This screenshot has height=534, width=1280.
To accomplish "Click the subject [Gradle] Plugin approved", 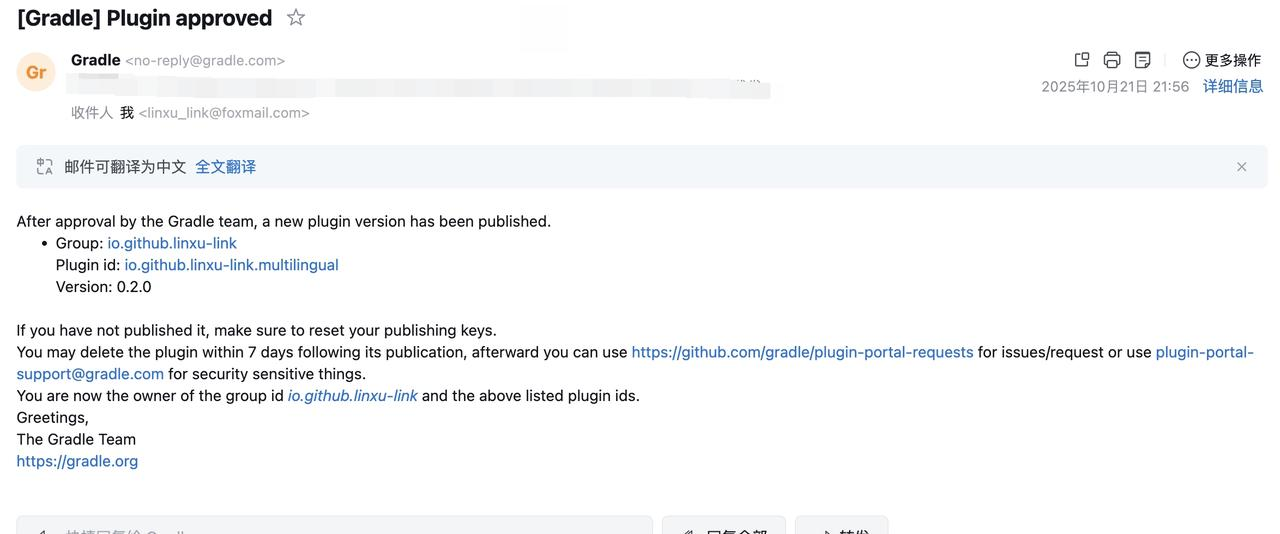I will click(x=145, y=18).
